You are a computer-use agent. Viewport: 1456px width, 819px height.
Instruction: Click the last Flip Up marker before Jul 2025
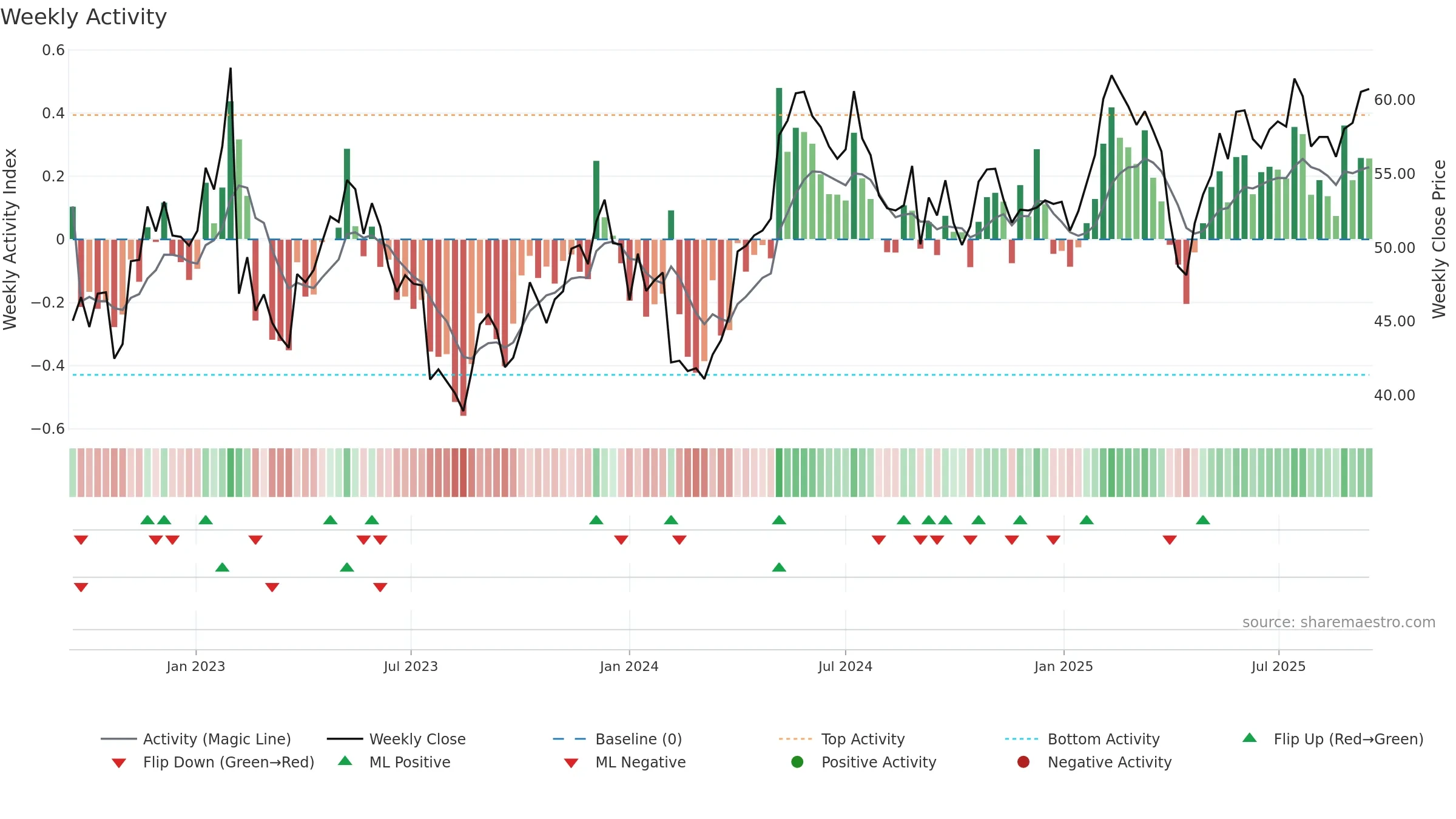pyautogui.click(x=1203, y=520)
